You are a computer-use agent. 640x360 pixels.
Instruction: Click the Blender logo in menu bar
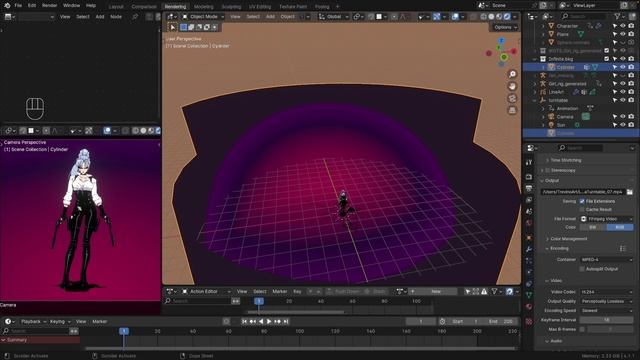(x=7, y=5)
